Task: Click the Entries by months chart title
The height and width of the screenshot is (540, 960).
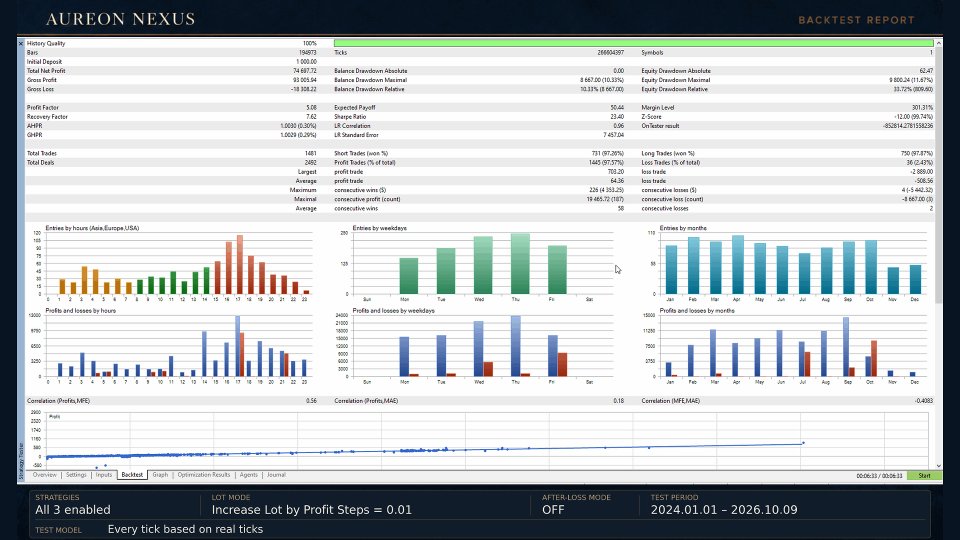Action: click(683, 228)
